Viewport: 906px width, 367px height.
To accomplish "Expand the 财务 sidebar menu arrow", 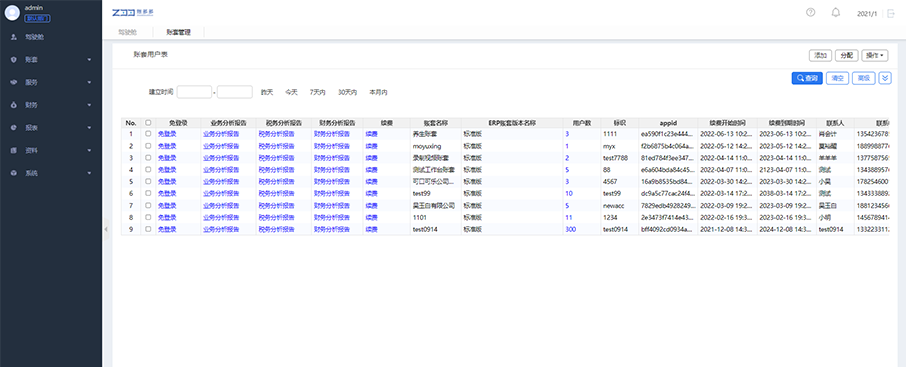I will pyautogui.click(x=89, y=105).
